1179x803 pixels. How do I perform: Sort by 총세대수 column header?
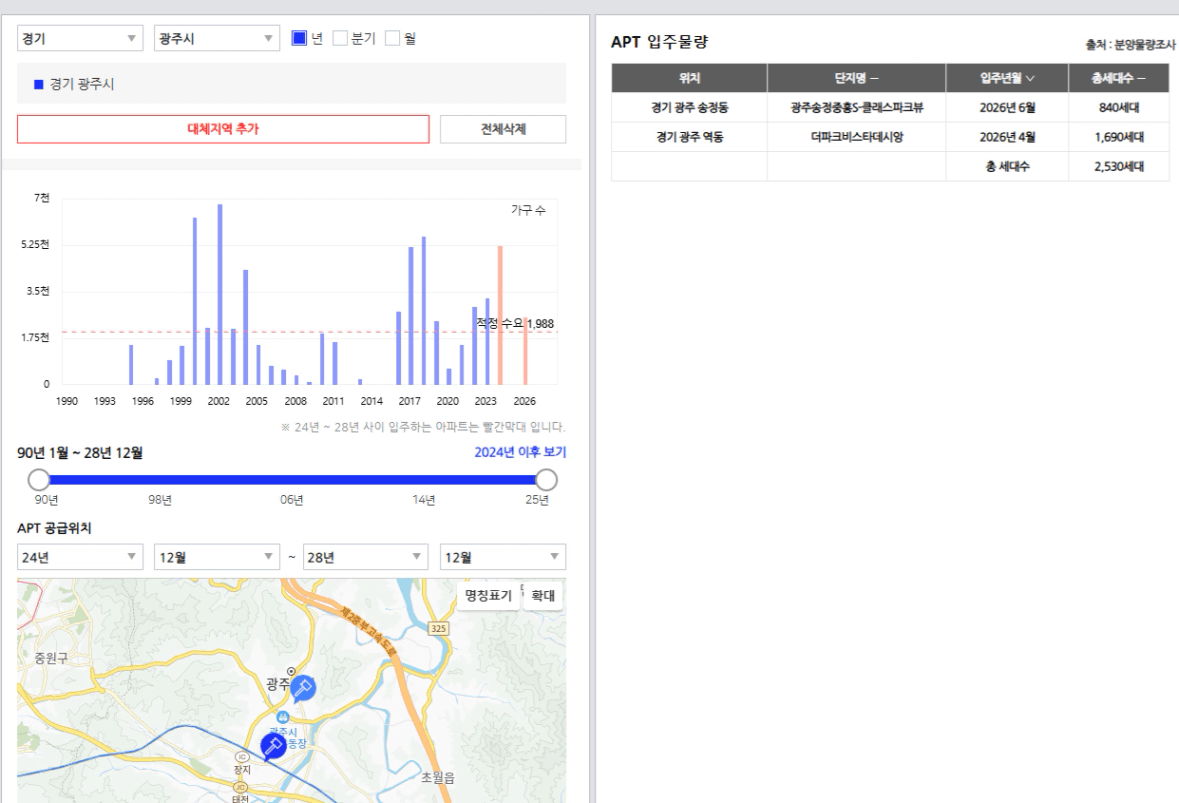pos(1118,78)
